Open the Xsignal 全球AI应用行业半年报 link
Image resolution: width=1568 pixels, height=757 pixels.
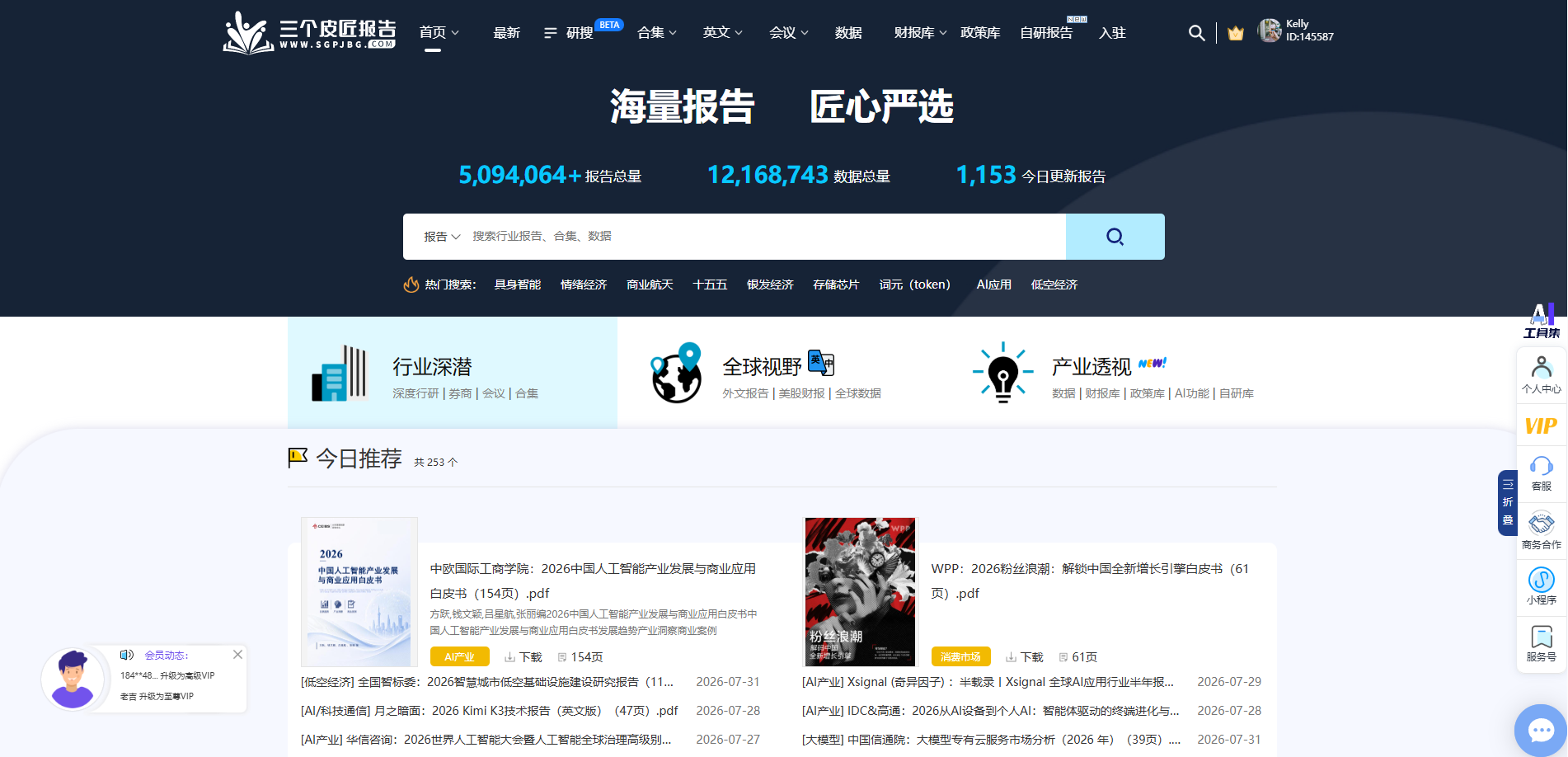988,682
